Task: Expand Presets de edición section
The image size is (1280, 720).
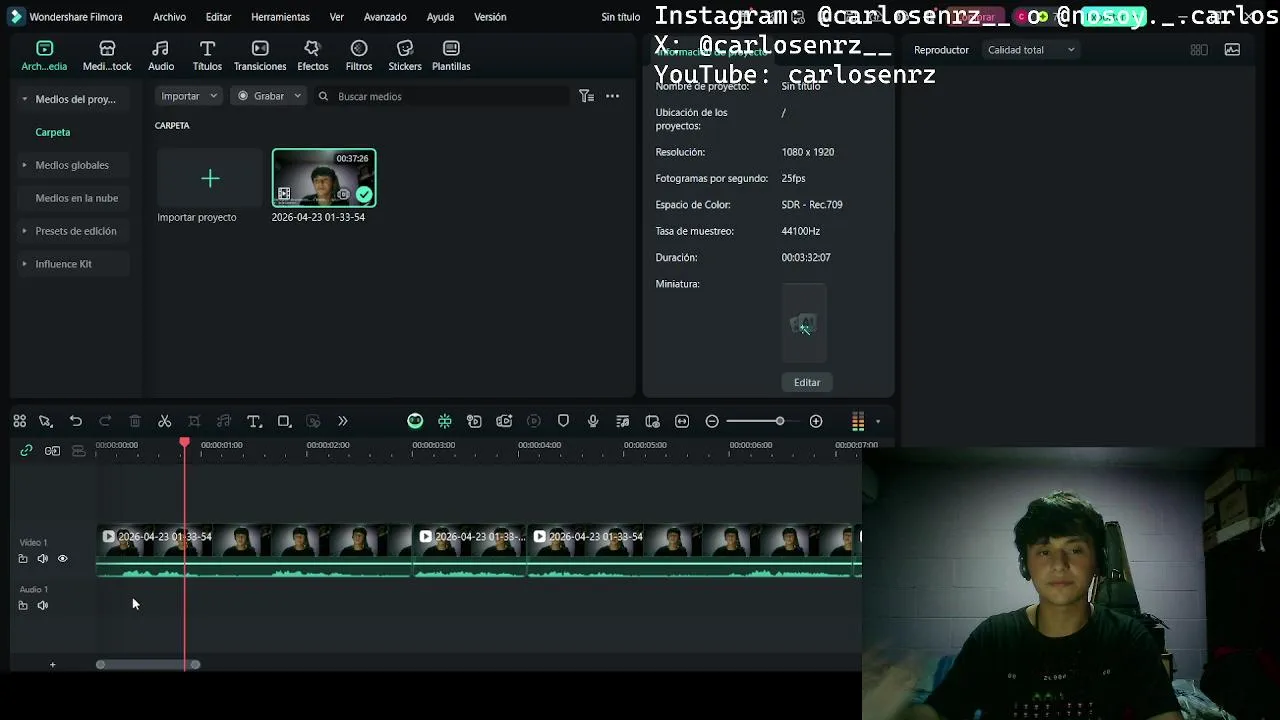Action: (x=24, y=231)
